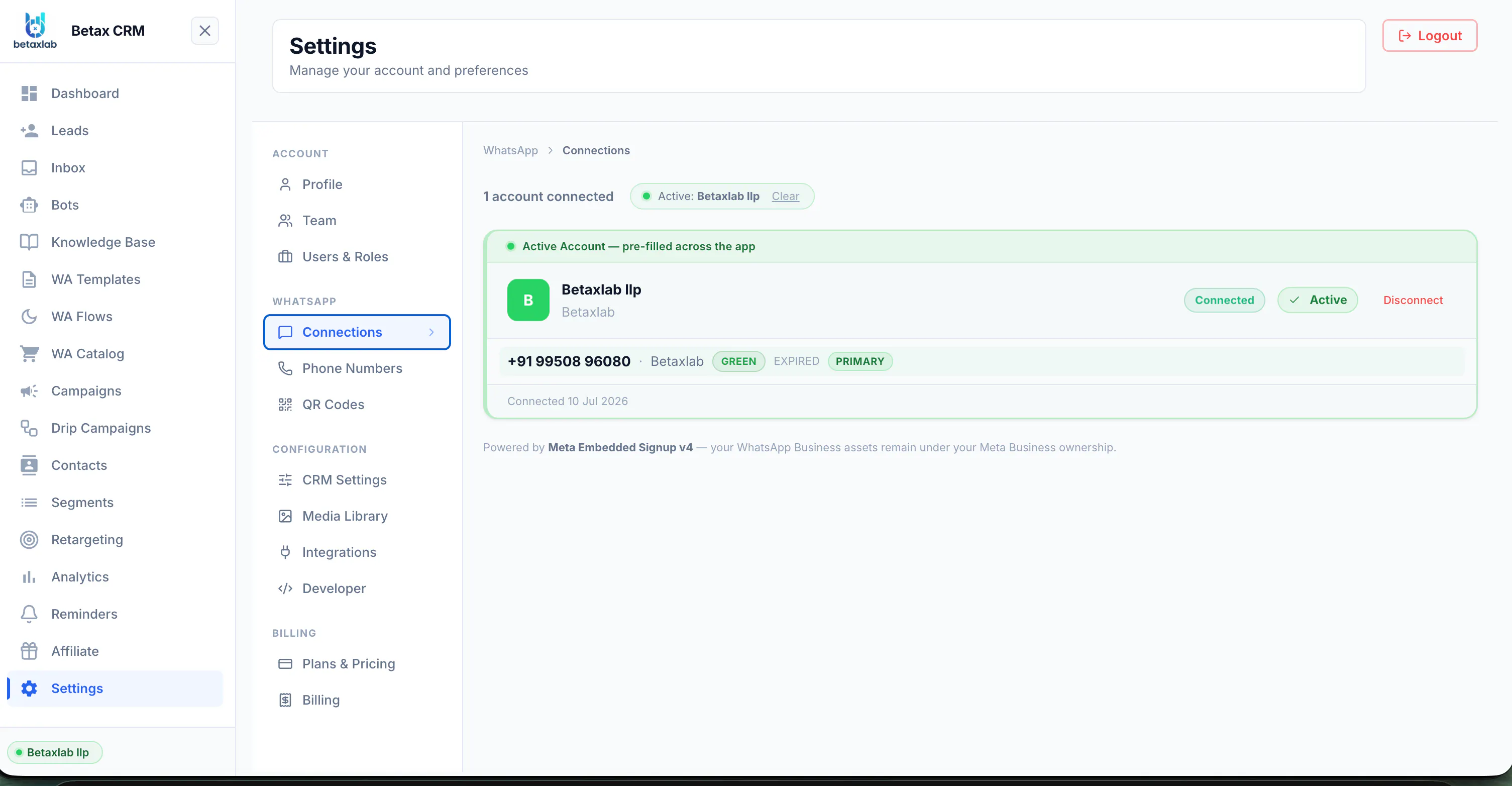The image size is (1512, 786).
Task: Open the Dashboard grid icon
Action: [29, 93]
